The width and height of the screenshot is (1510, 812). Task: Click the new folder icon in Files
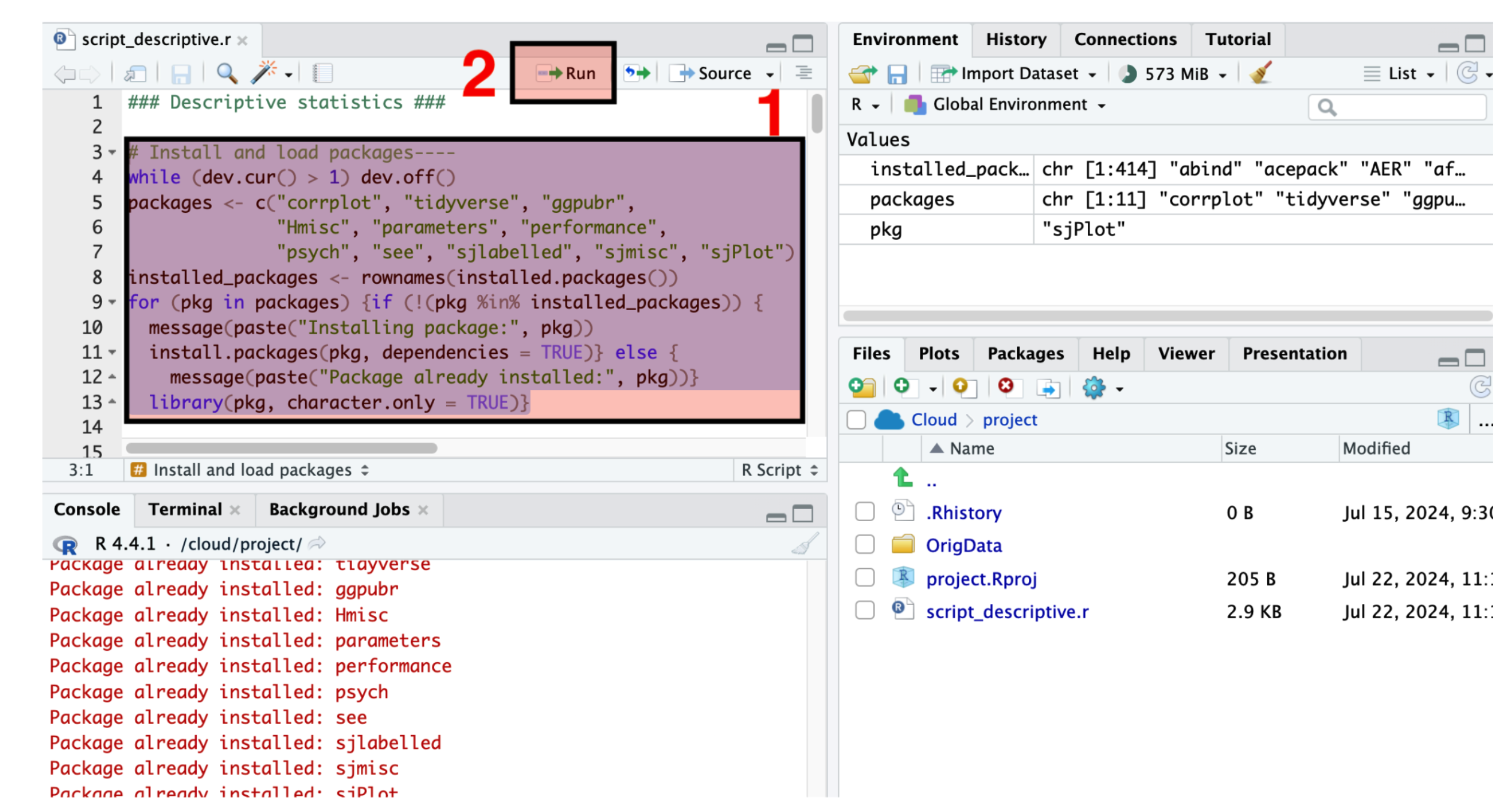pos(863,388)
